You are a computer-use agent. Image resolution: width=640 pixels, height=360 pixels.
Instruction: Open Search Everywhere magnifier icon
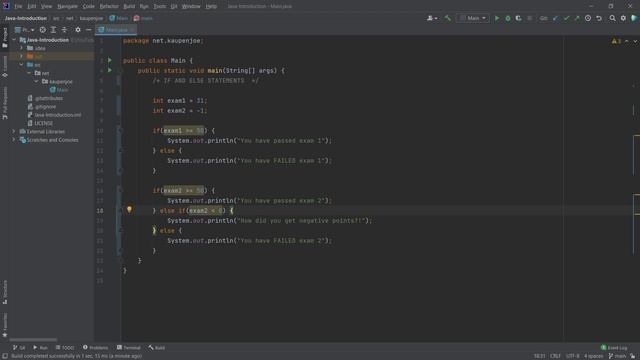(612, 18)
